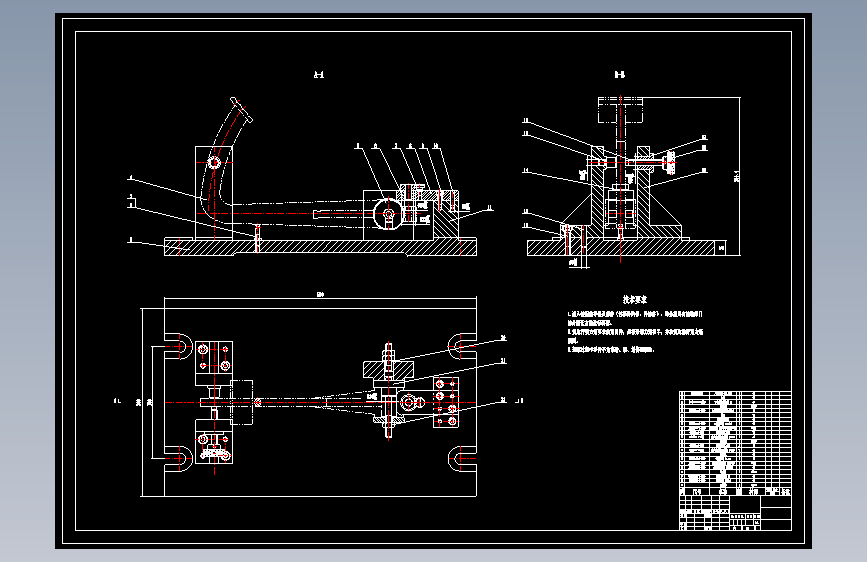Viewport: 867px width, 562px height.
Task: Pick the round cam in section A-A
Action: tap(388, 214)
